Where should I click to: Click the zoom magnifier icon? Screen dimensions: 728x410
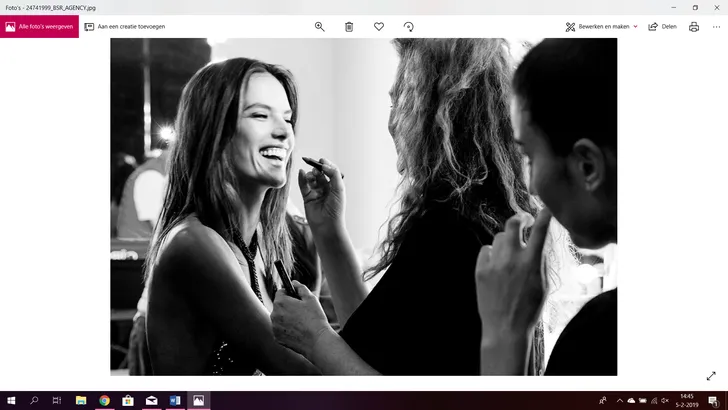320,27
